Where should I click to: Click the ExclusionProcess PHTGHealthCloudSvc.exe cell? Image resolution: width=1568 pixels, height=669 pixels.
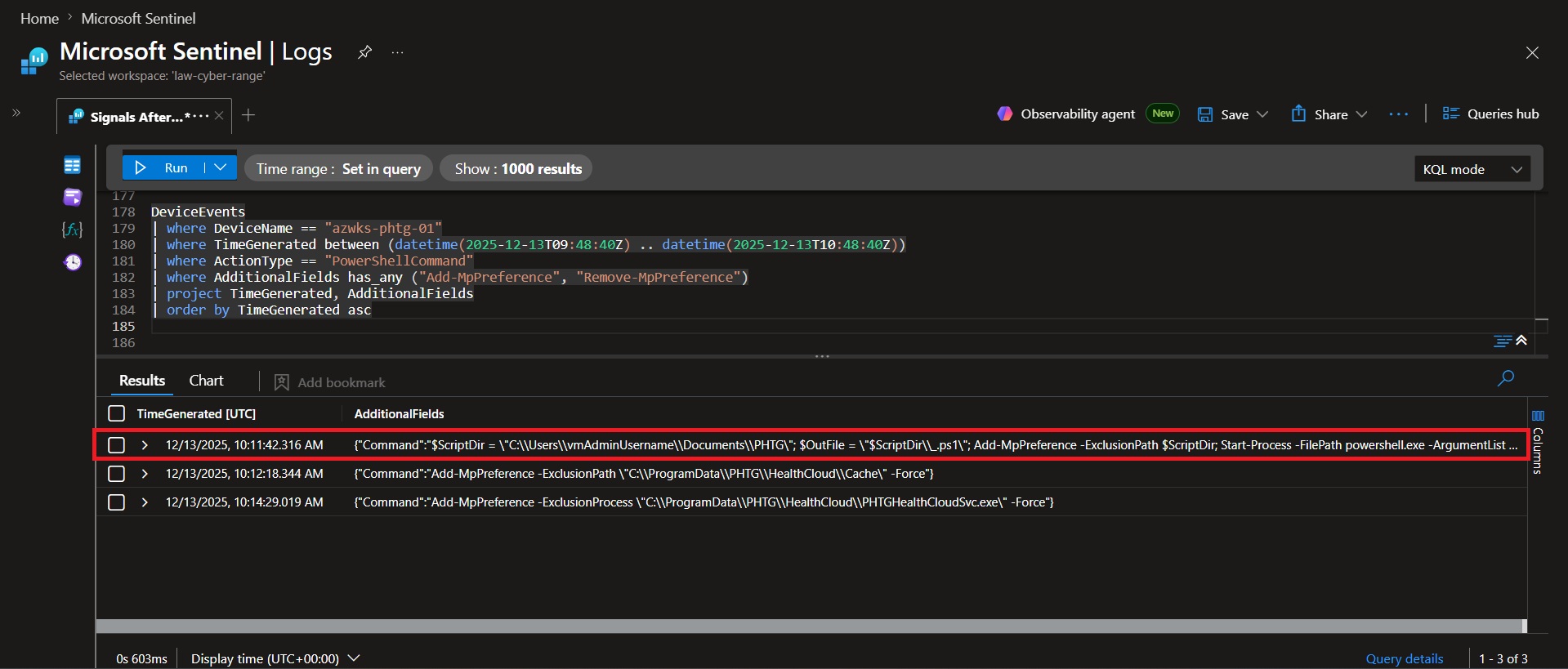(704, 502)
